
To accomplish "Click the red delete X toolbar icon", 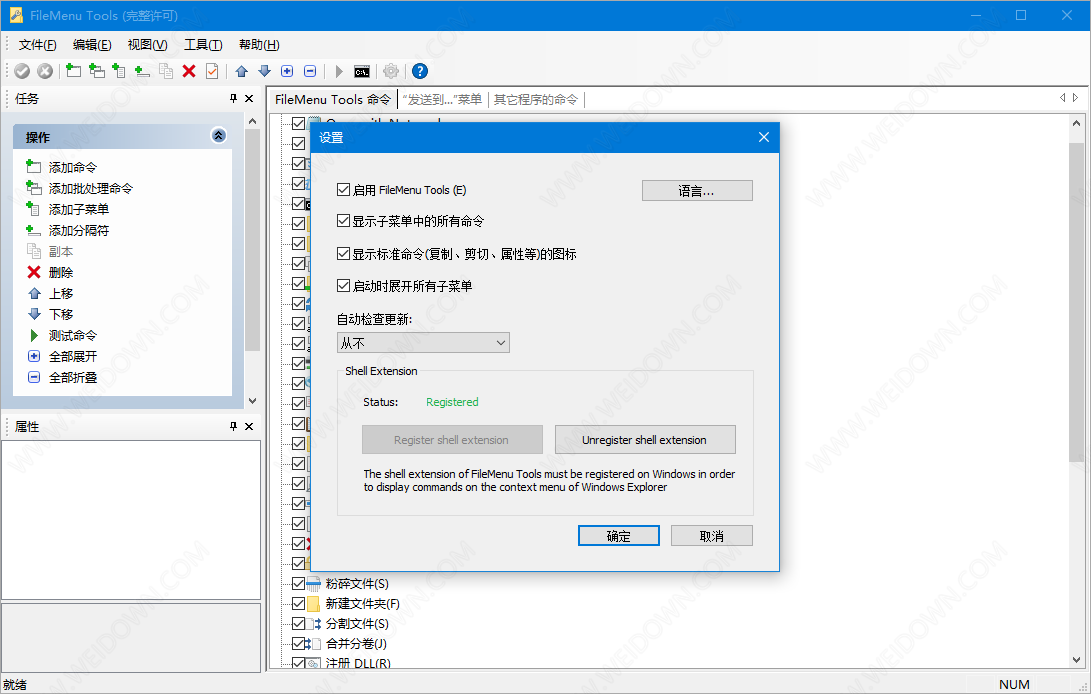I will 189,71.
